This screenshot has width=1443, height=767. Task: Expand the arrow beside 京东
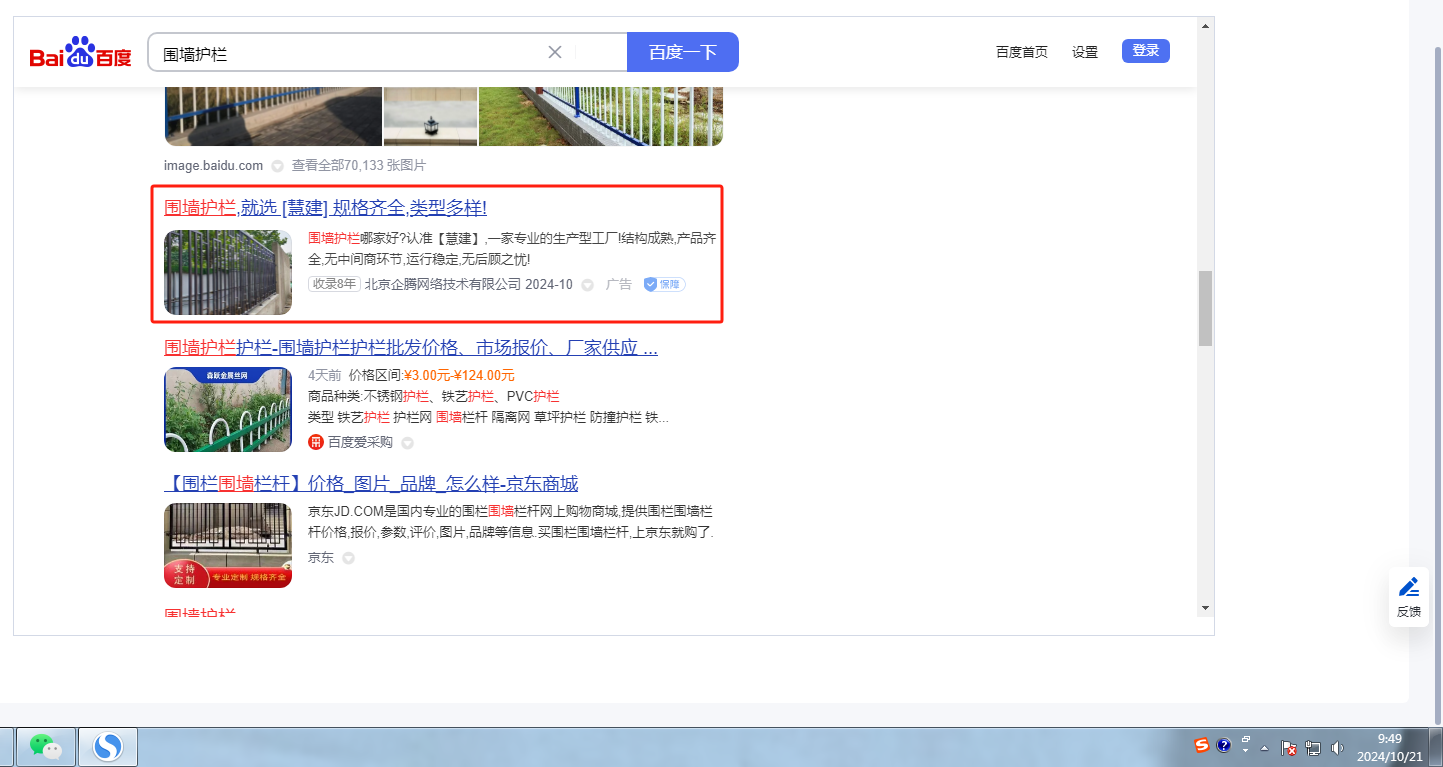pyautogui.click(x=348, y=558)
